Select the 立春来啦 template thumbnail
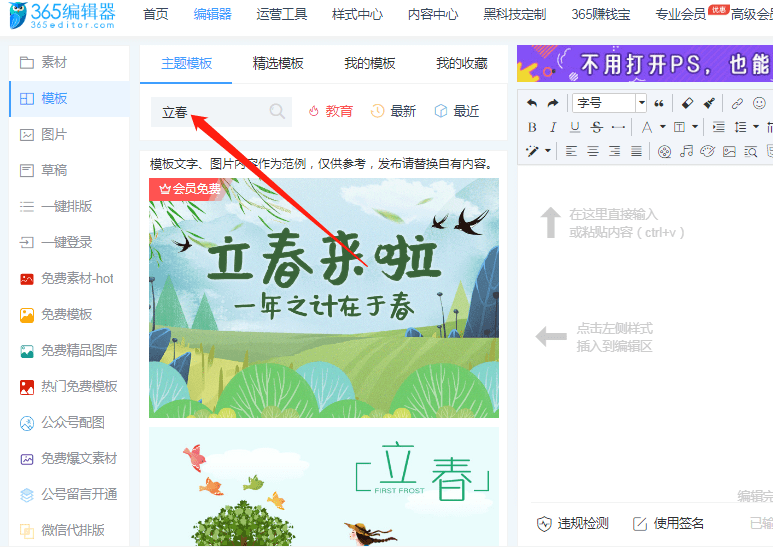This screenshot has width=773, height=547. [324, 298]
